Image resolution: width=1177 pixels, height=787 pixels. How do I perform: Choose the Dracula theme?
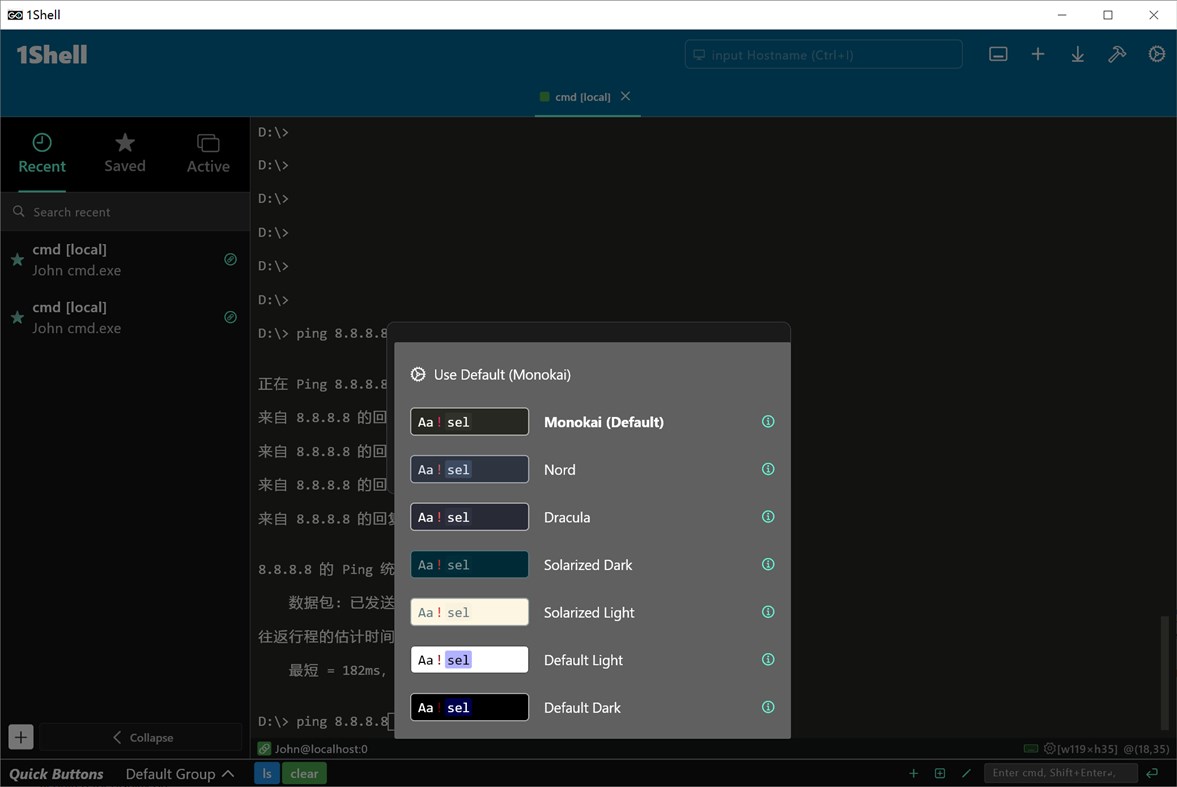592,517
